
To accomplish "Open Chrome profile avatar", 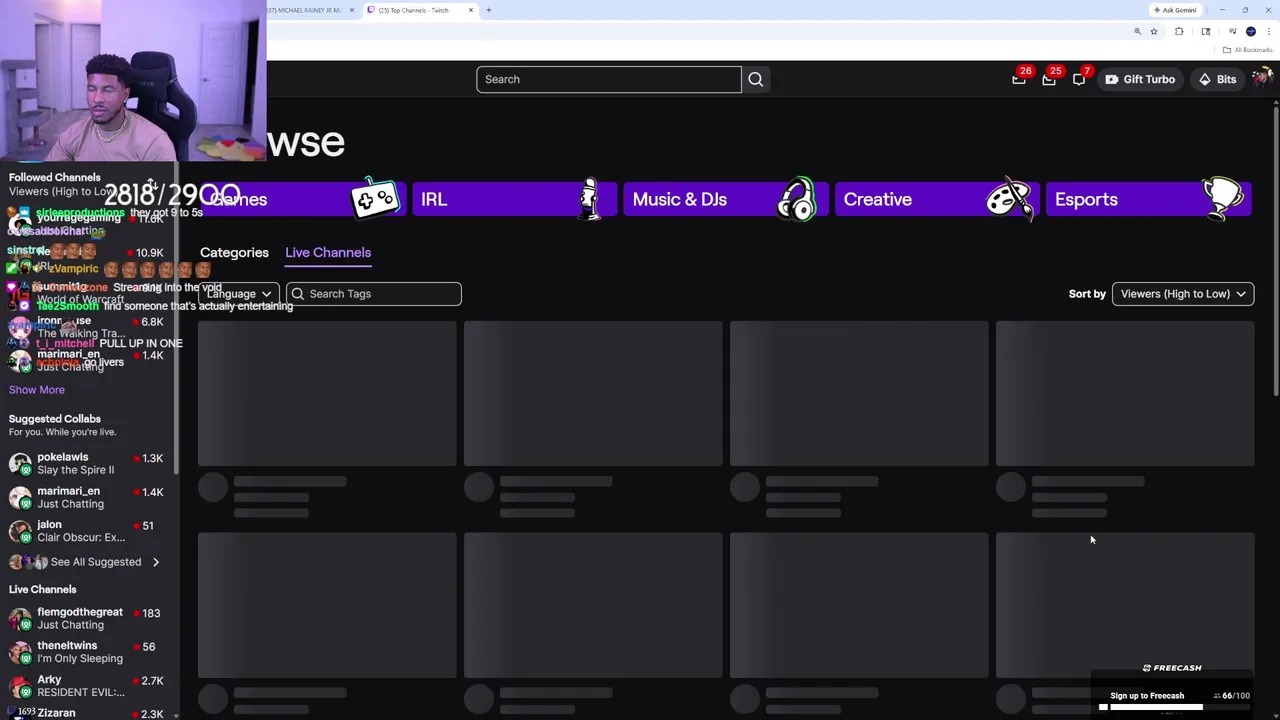I will click(x=1250, y=32).
